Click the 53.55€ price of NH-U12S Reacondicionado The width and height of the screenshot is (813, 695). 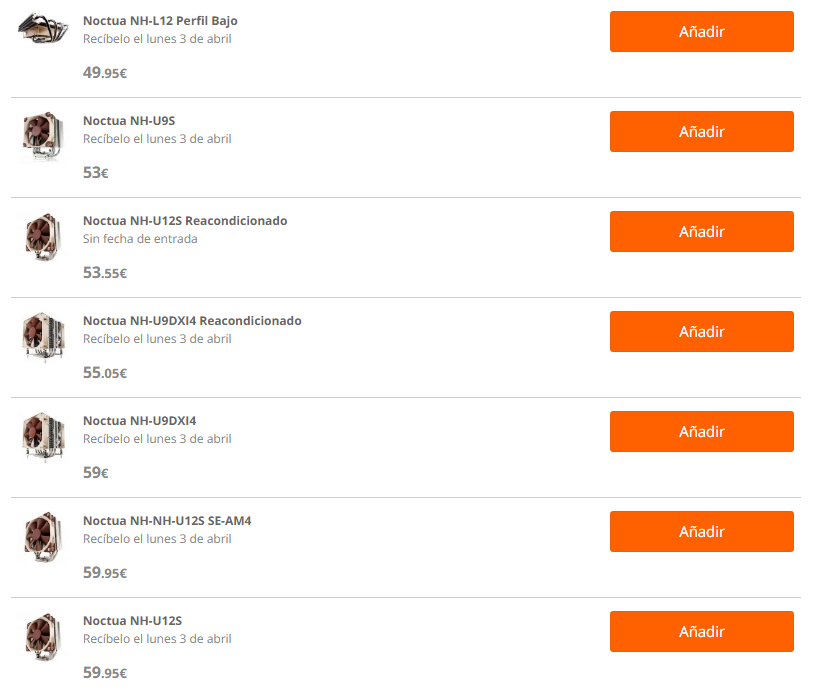click(105, 273)
